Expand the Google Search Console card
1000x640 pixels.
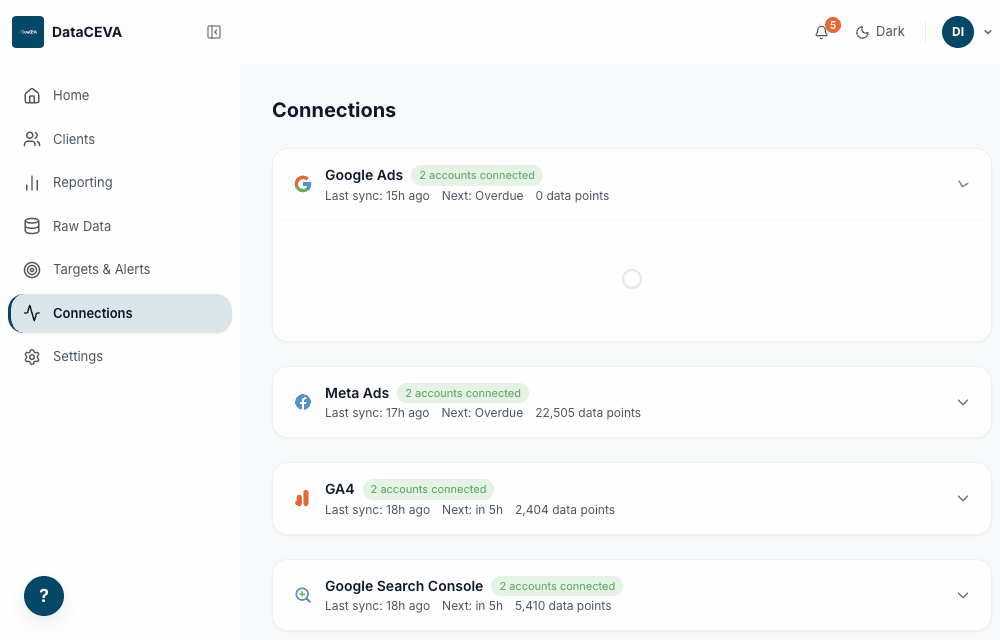point(963,595)
